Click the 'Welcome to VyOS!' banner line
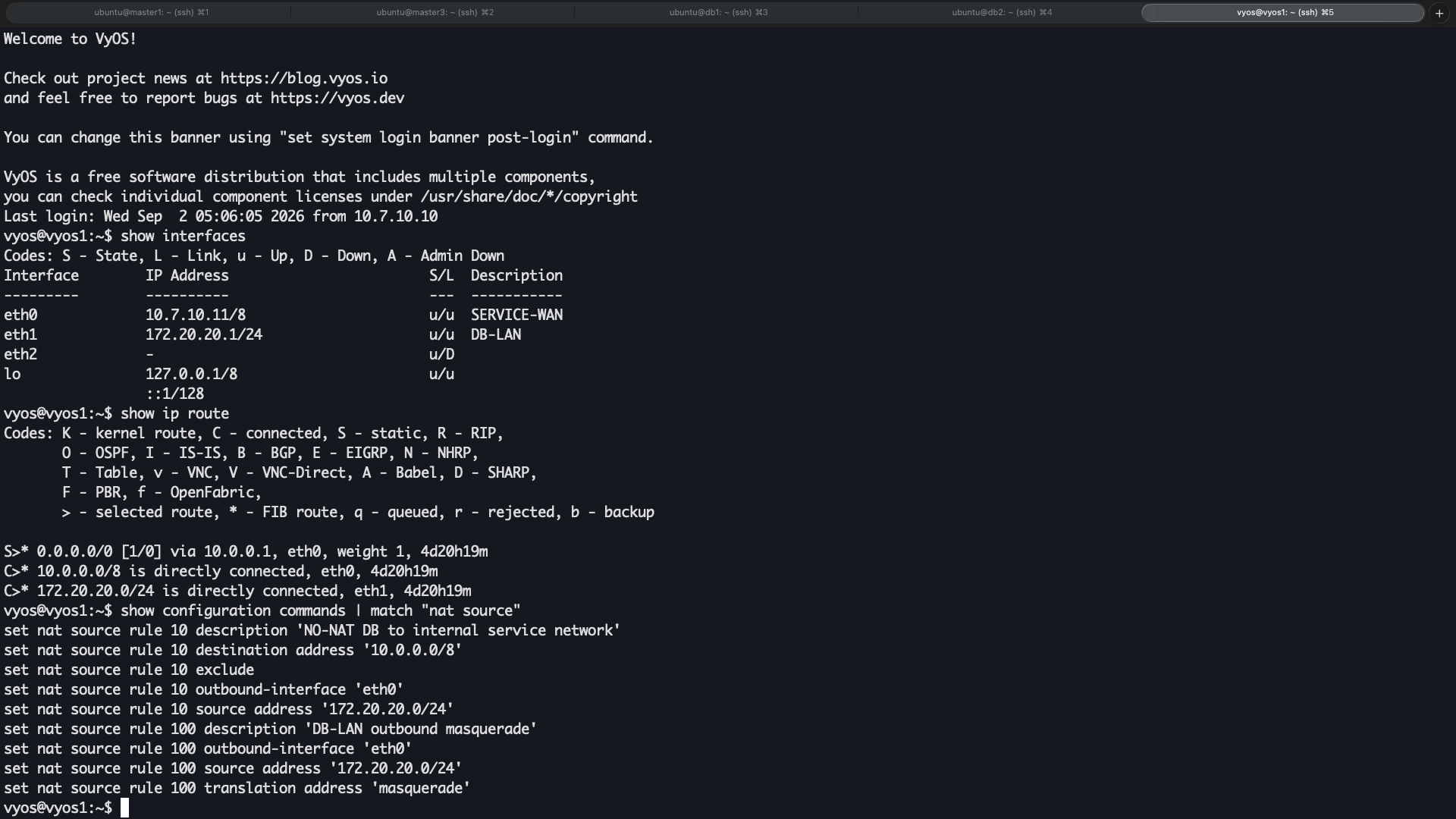This screenshot has width=1456, height=819. click(71, 39)
